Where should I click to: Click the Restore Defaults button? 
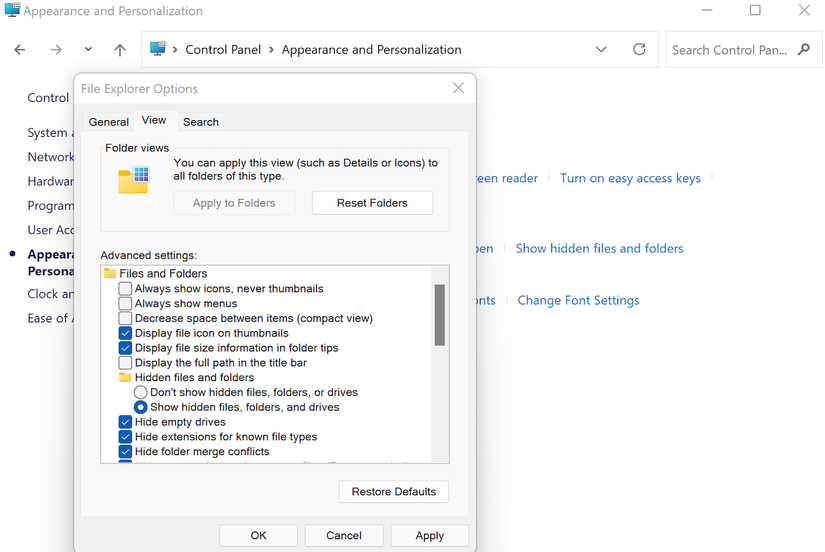coord(394,491)
